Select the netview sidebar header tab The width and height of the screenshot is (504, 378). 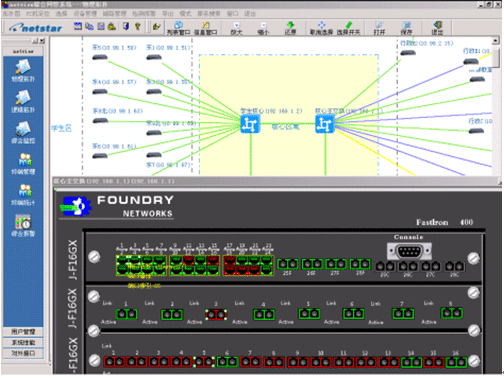point(23,51)
